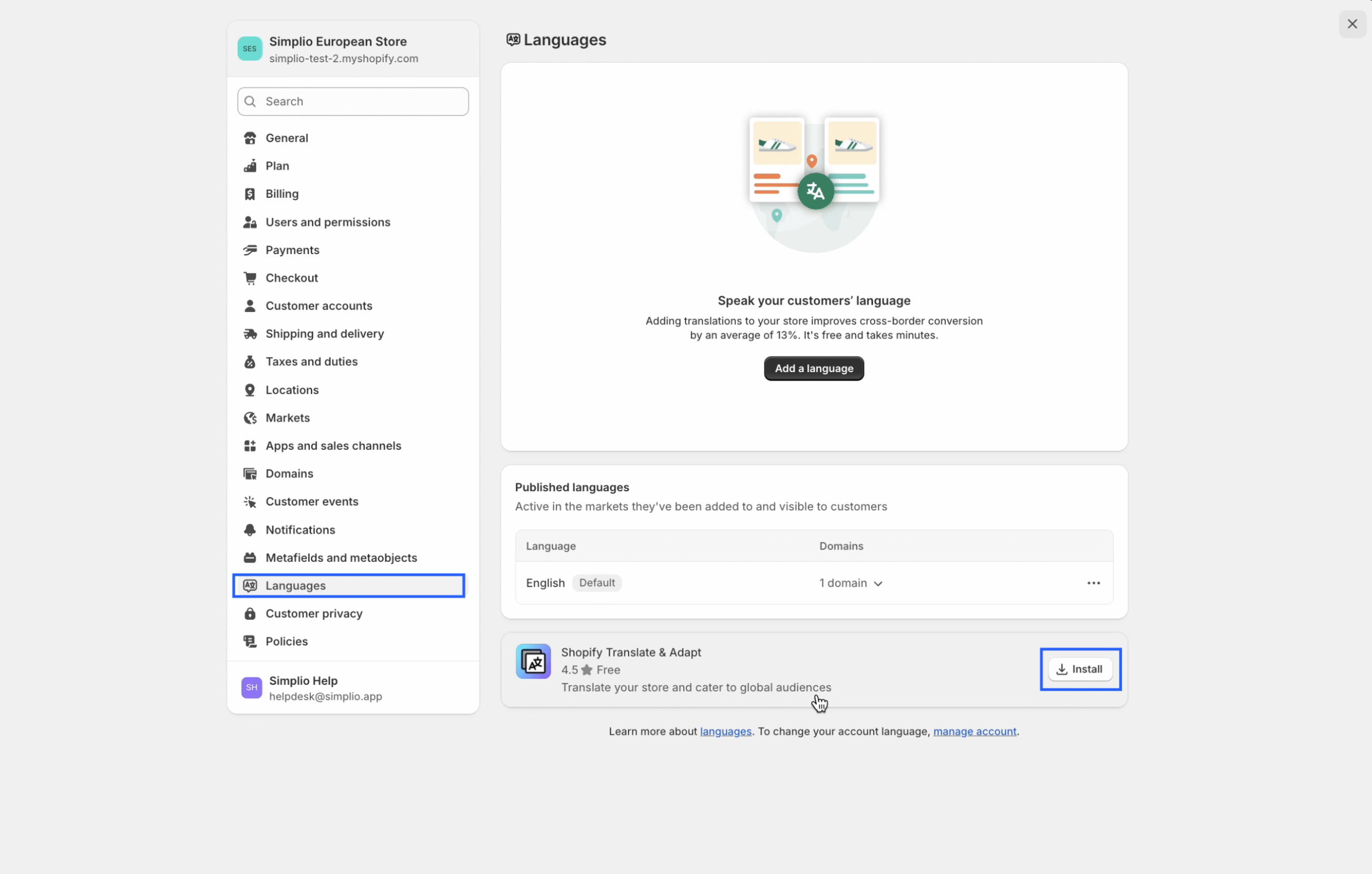The height and width of the screenshot is (874, 1372).
Task: Focus the settings Search field
Action: point(353,101)
